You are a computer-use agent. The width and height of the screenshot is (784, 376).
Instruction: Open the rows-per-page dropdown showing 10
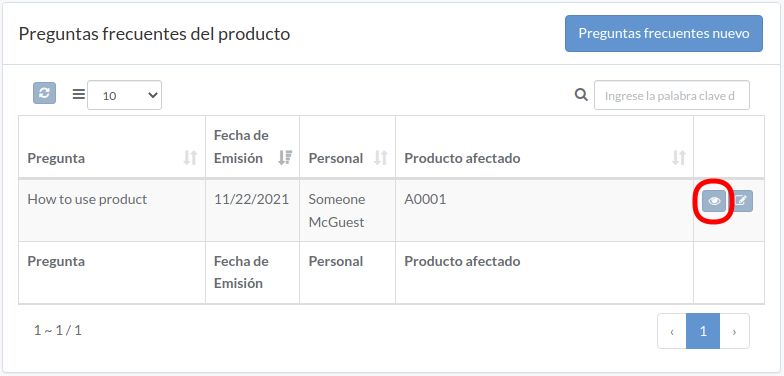124,95
